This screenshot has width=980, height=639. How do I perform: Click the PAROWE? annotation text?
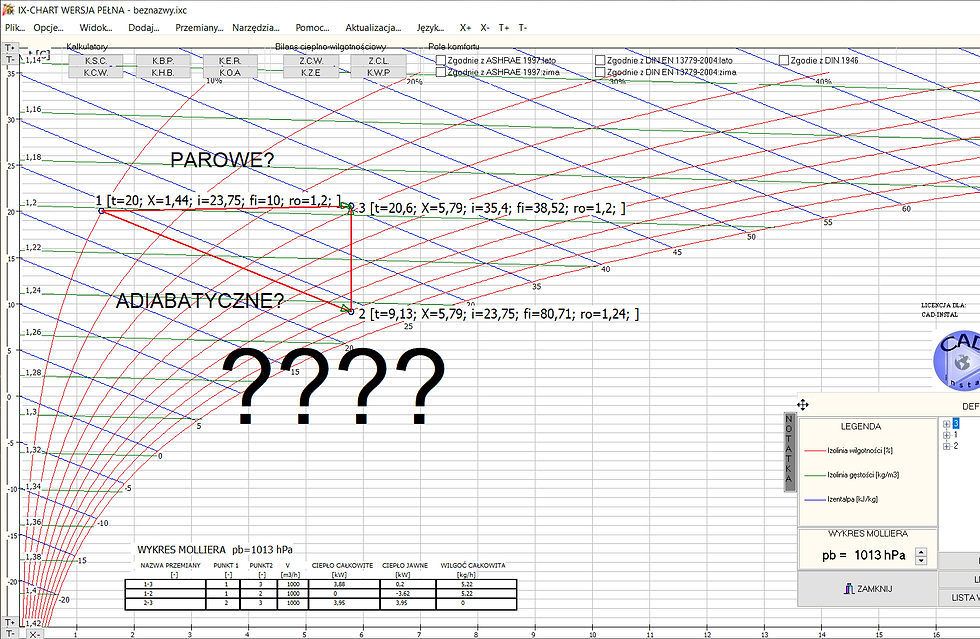(222, 160)
